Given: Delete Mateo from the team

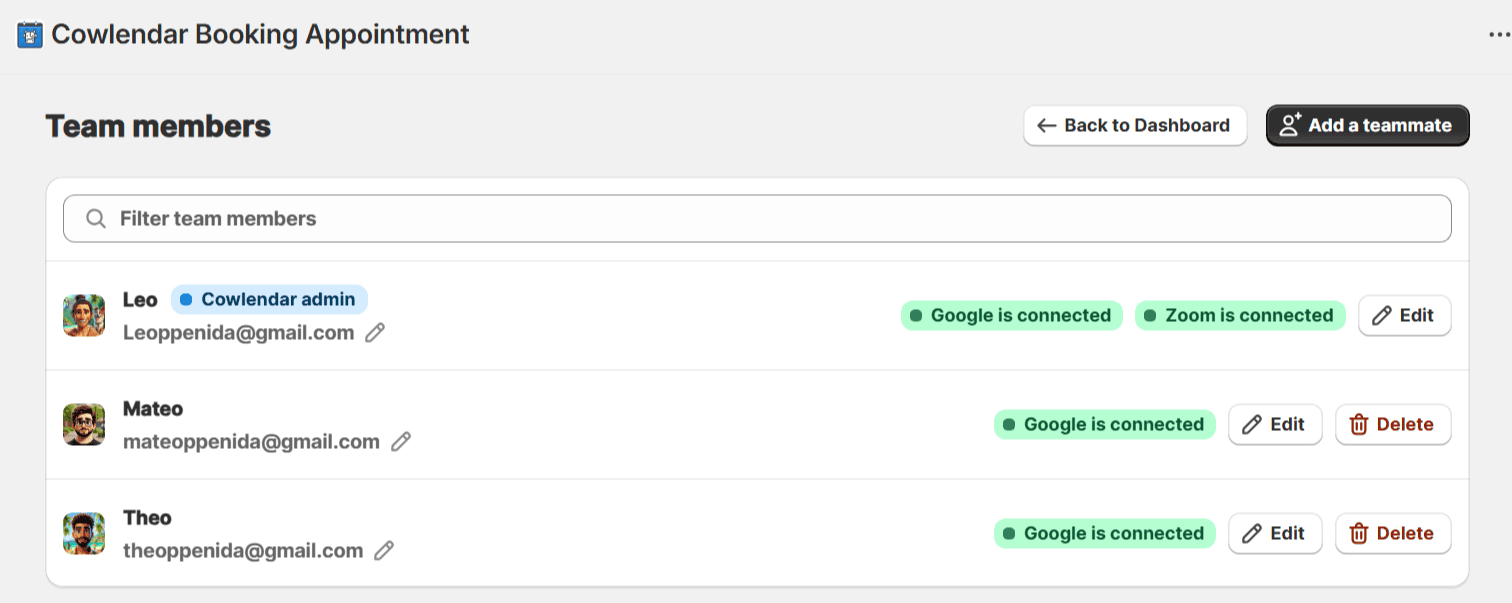Looking at the screenshot, I should coord(1393,425).
